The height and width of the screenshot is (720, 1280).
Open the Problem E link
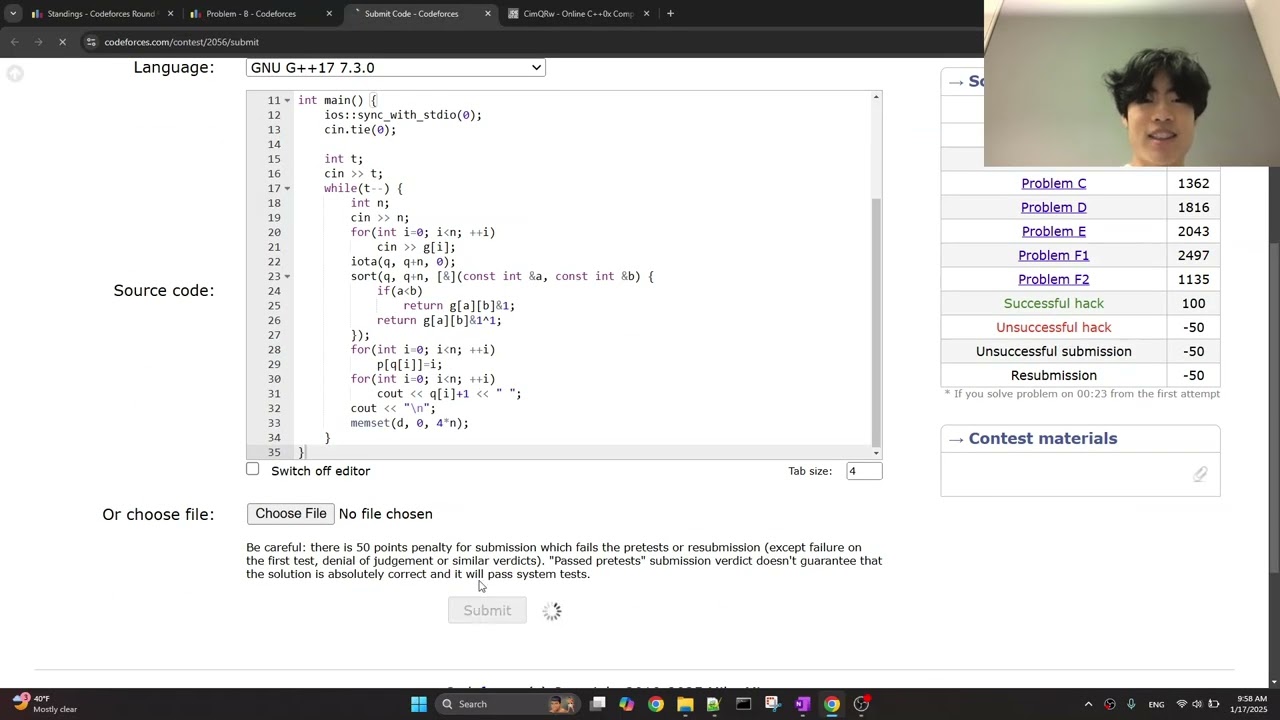1053,231
